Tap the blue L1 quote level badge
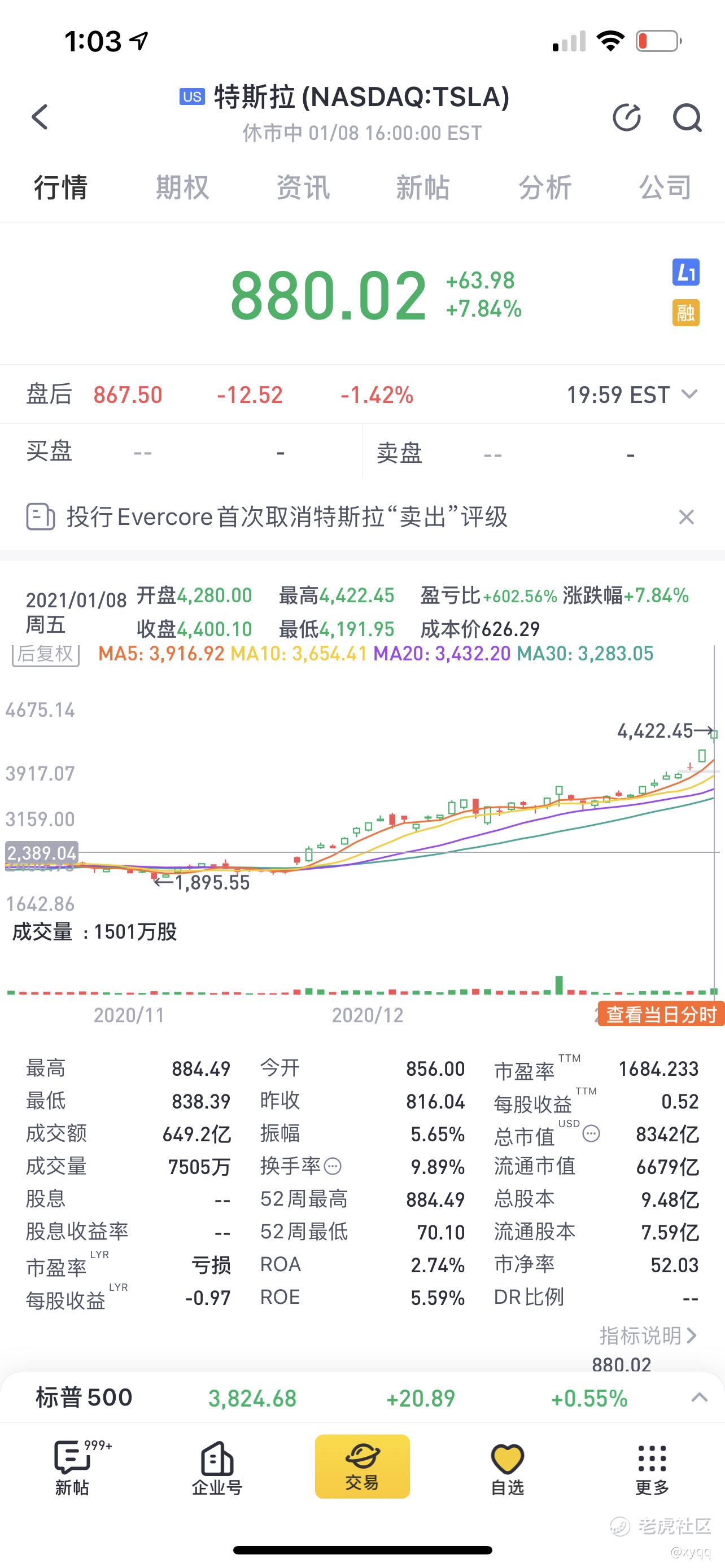The height and width of the screenshot is (1568, 725). 685,272
